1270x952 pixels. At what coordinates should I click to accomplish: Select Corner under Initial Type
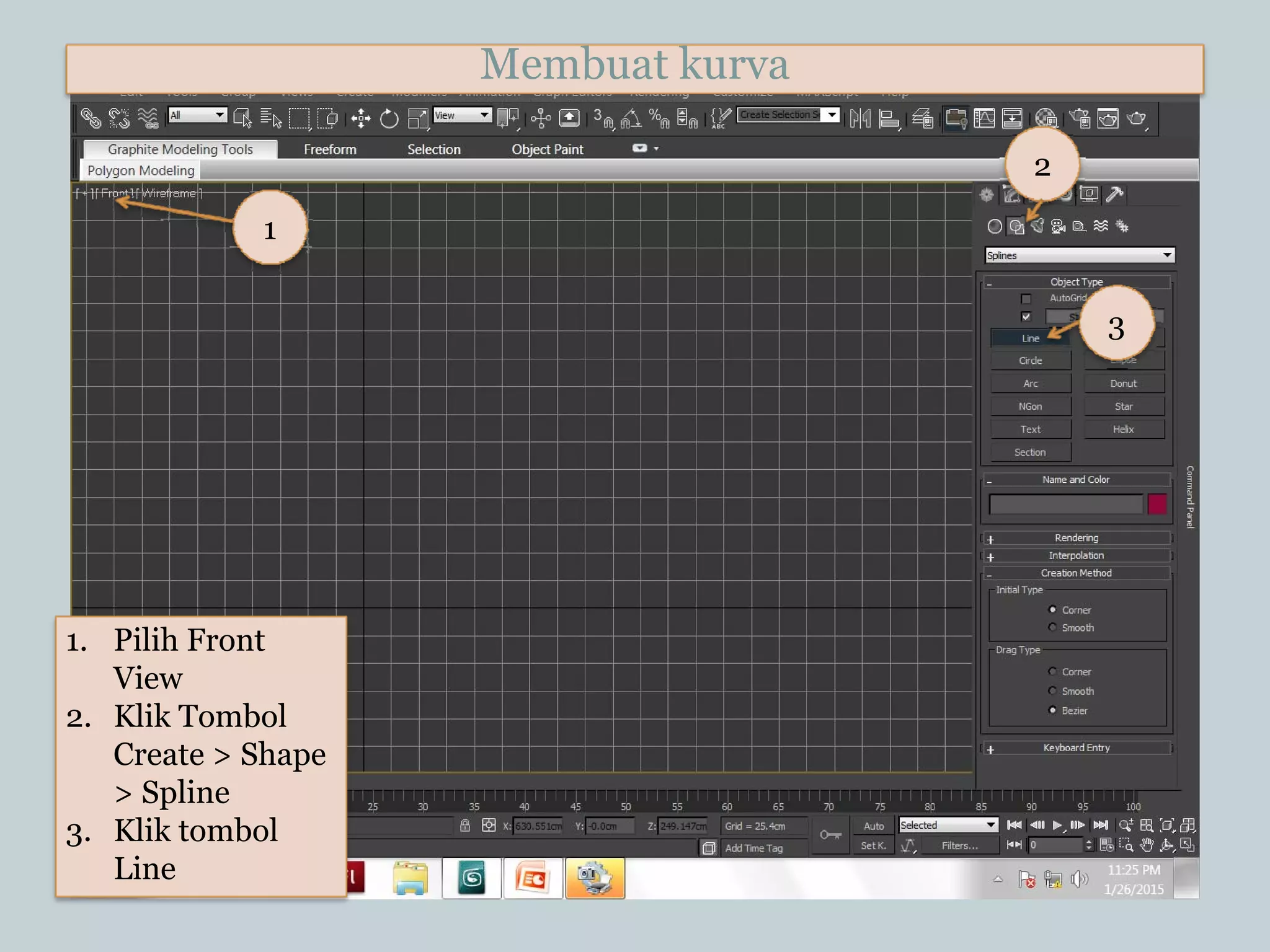1052,610
